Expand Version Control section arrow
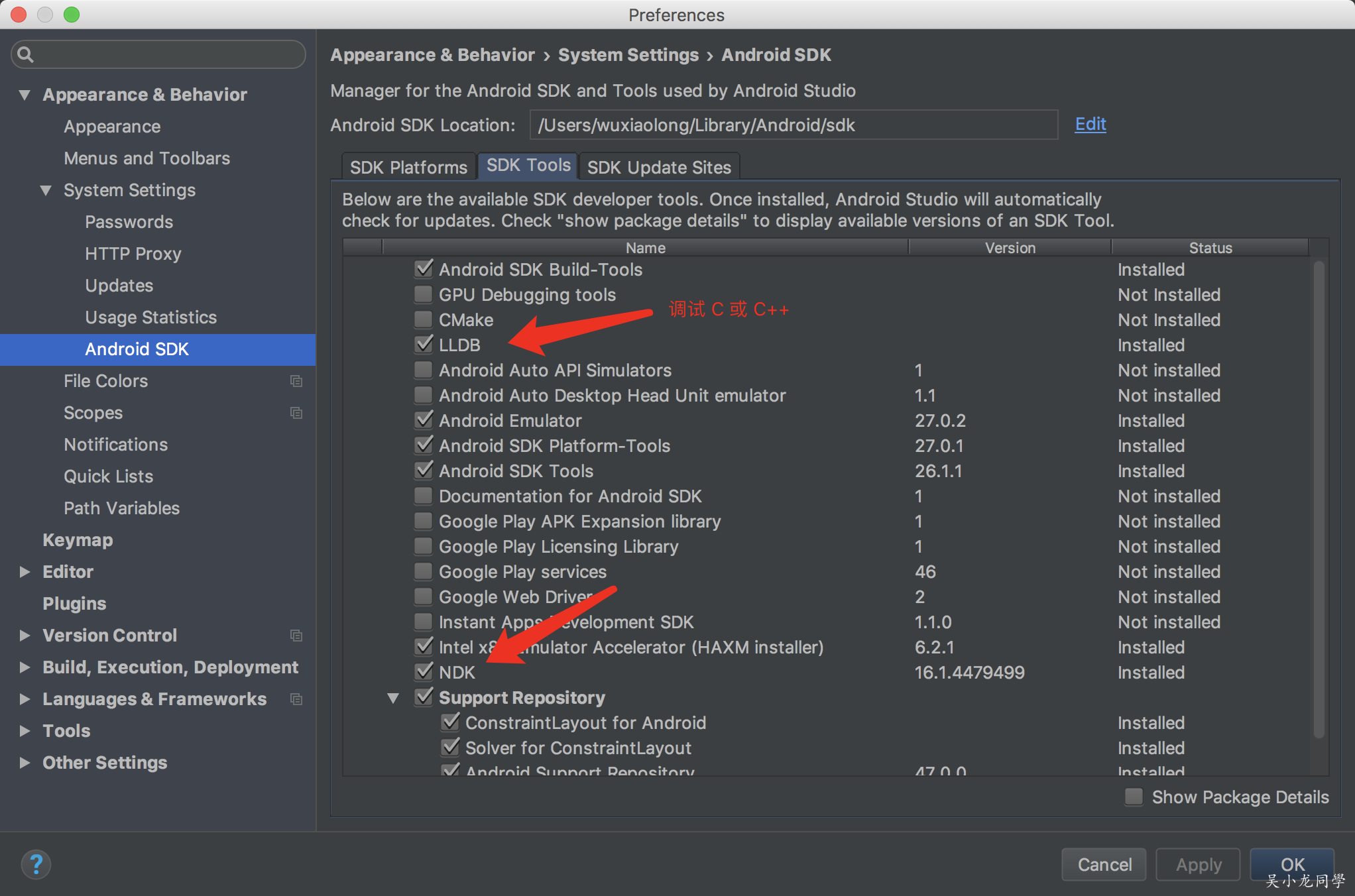The width and height of the screenshot is (1355, 896). [x=25, y=636]
